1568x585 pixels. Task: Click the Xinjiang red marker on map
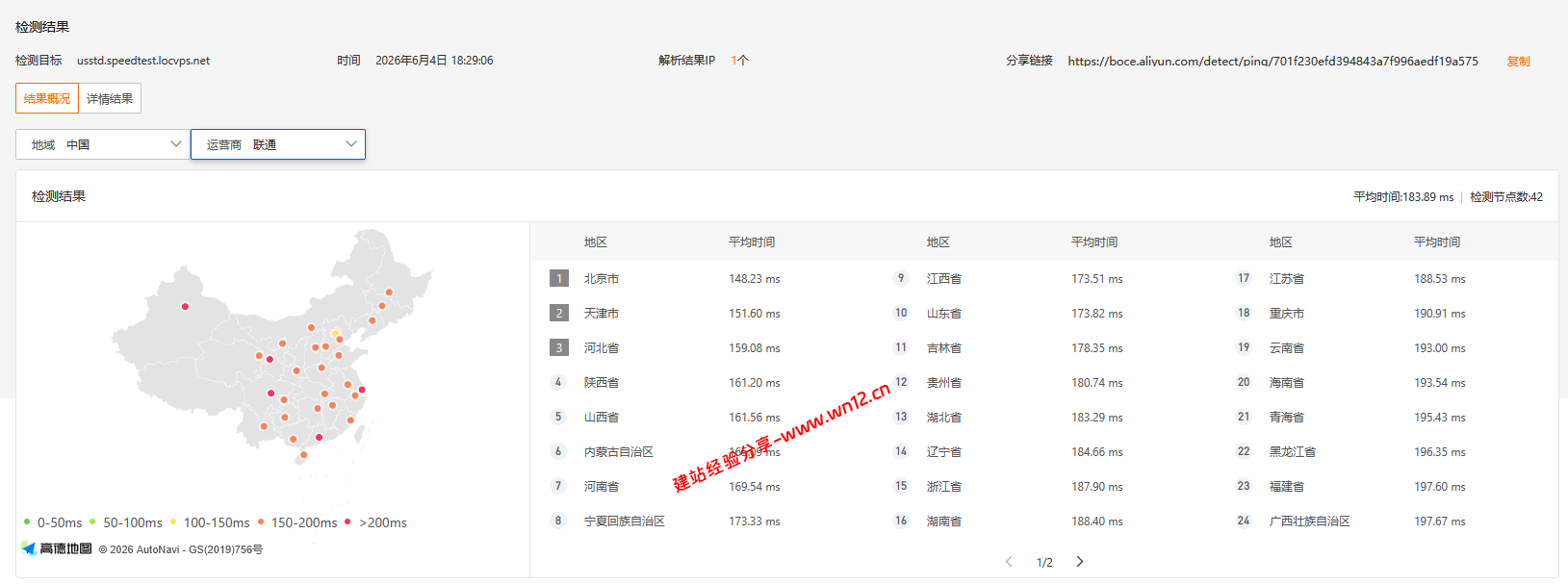pos(185,307)
